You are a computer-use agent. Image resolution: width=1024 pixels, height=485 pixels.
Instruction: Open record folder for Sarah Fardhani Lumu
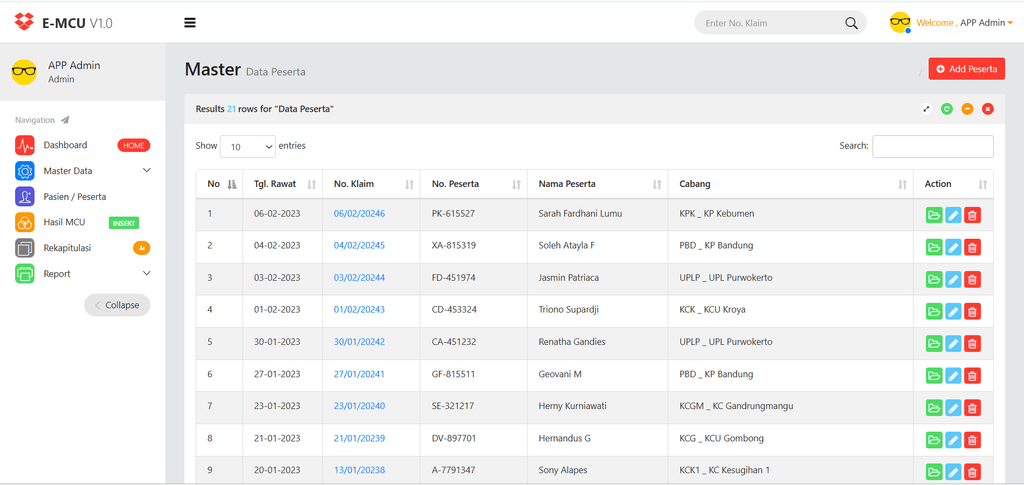click(x=934, y=215)
